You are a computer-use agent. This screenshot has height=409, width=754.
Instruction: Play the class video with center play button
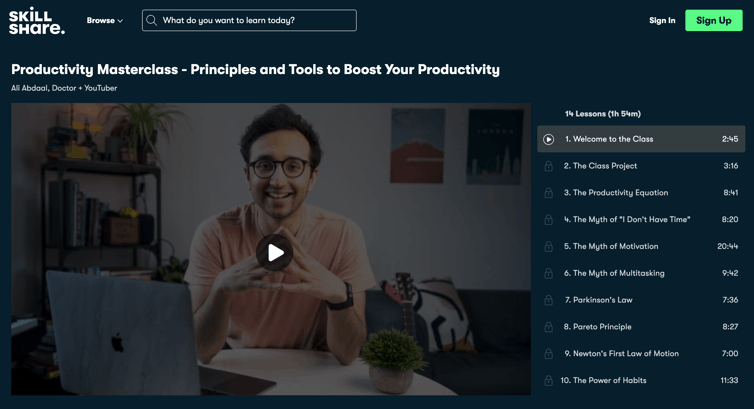coord(274,252)
